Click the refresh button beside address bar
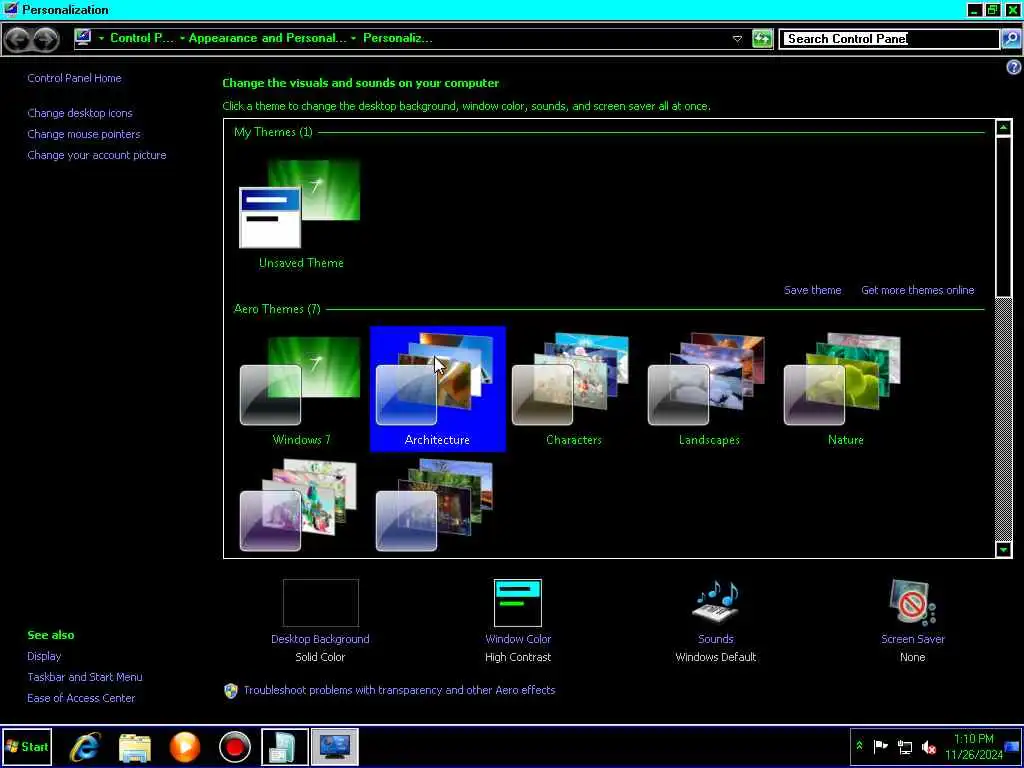Screen dimensions: 1024x768 click(762, 39)
